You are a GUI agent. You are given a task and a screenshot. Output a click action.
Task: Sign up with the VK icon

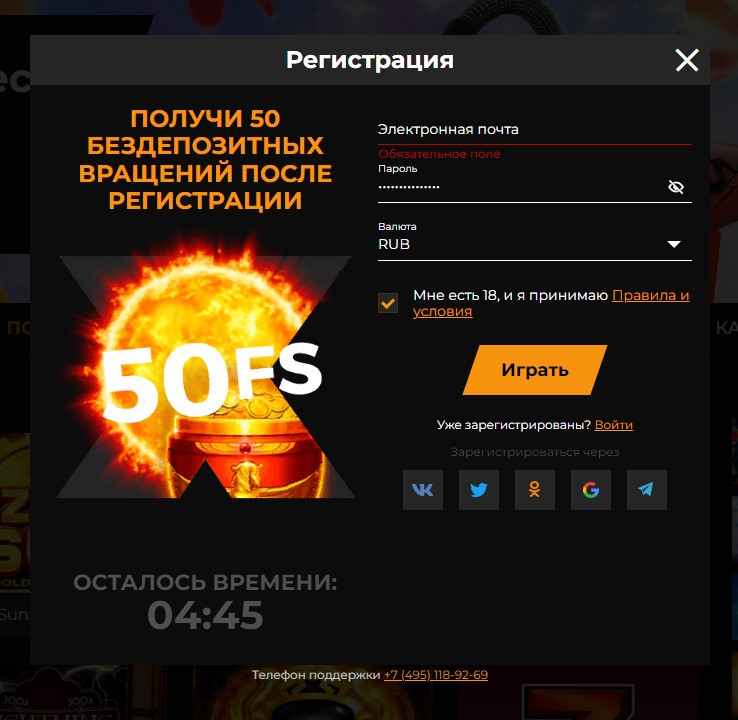click(423, 489)
